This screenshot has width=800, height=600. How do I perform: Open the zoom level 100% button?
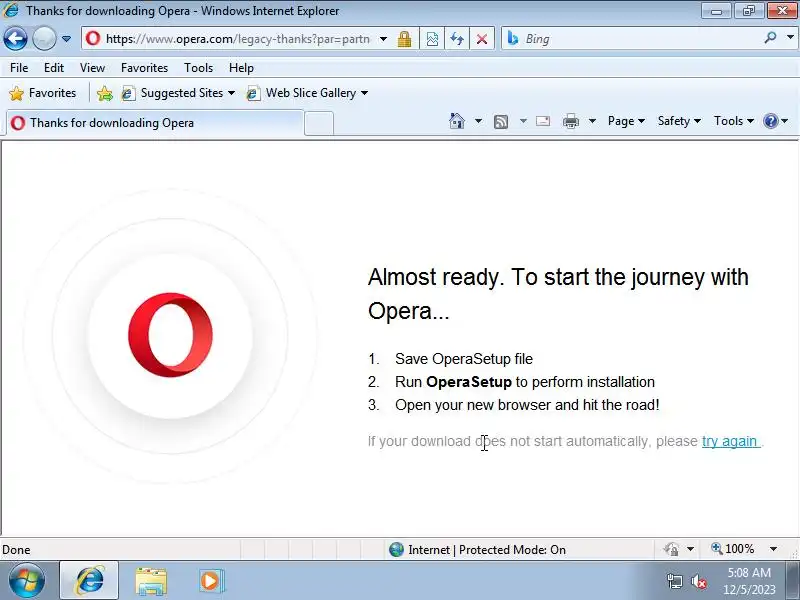[x=733, y=549]
